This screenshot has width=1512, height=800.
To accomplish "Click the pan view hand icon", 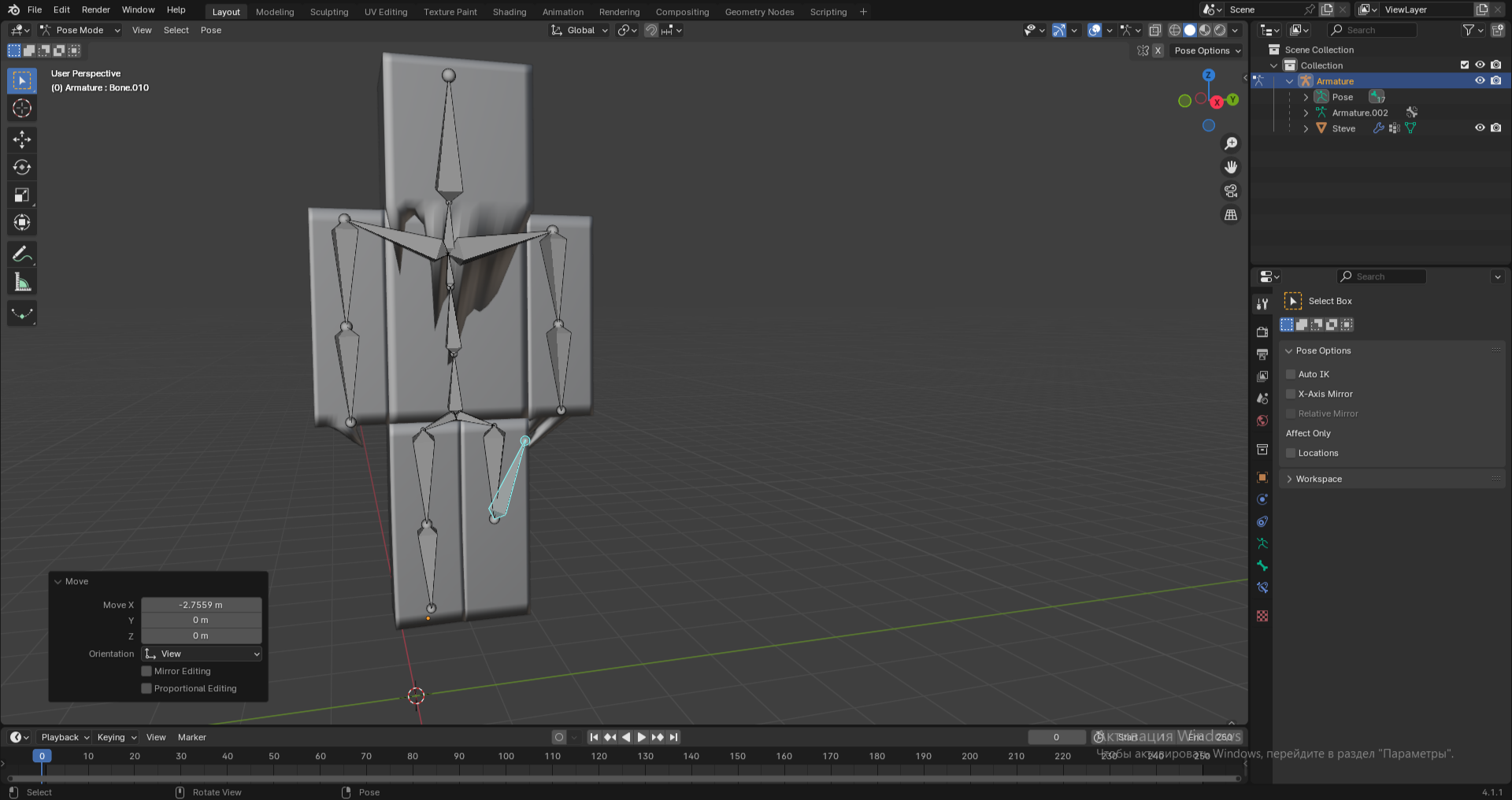I will (1231, 167).
